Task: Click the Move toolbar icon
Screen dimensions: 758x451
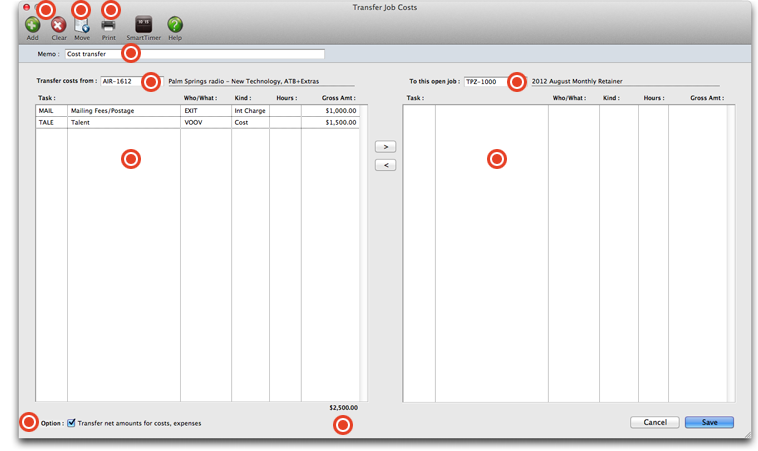Action: 82,25
